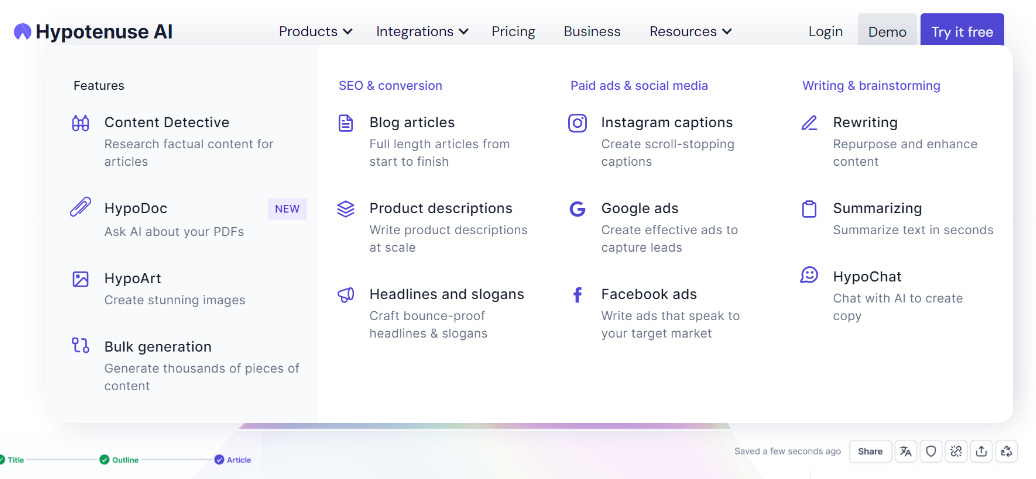The width and height of the screenshot is (1036, 479).
Task: Click the HypoArt image icon
Action: 80,279
